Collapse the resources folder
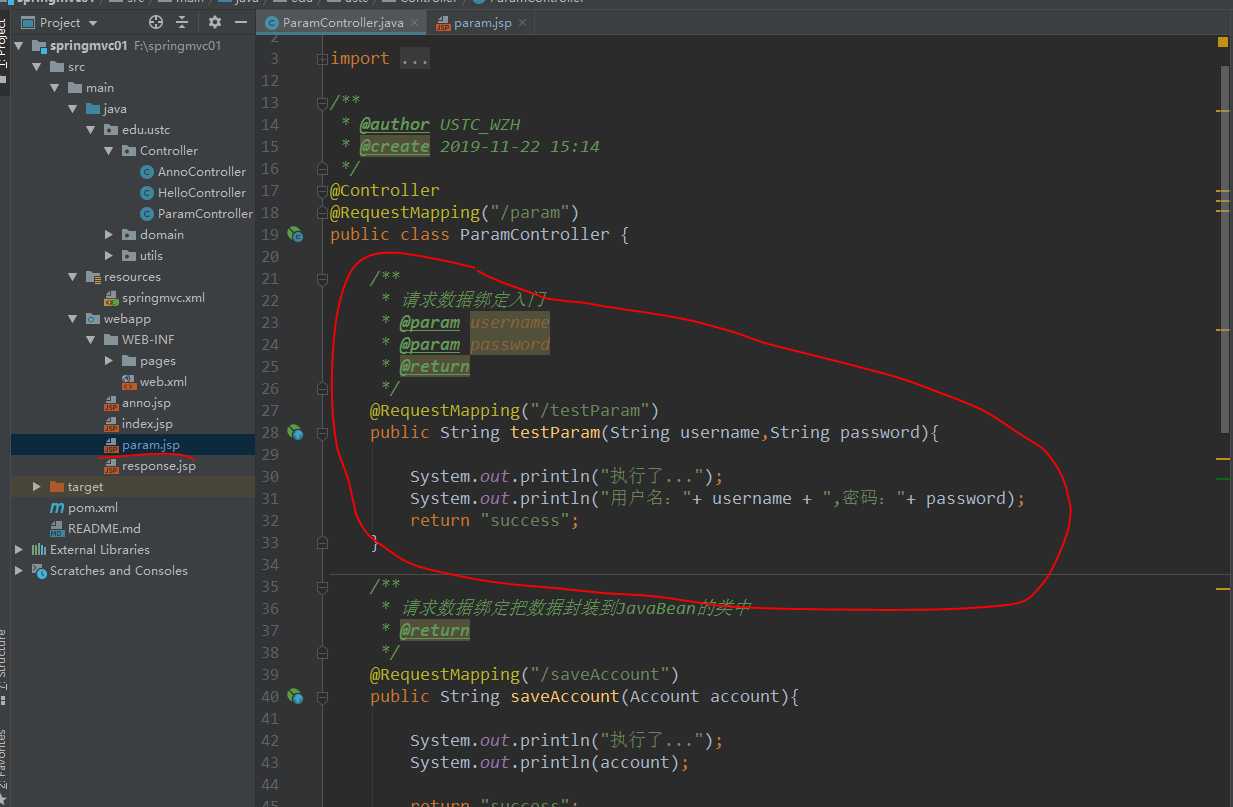This screenshot has height=807, width=1233. click(73, 277)
